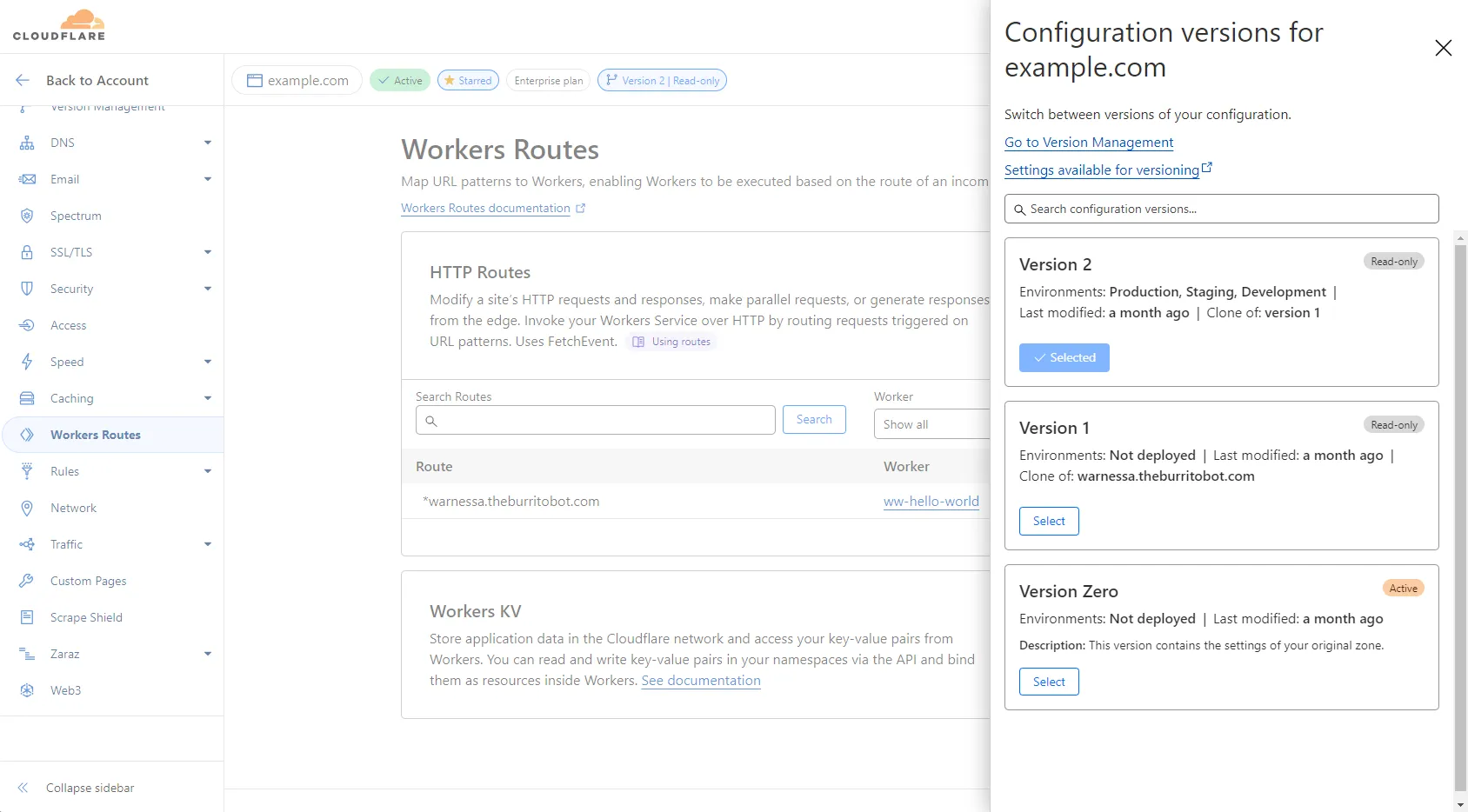Open Spectrum using its sidebar icon
Screen dimensions: 1468x812
point(27,216)
